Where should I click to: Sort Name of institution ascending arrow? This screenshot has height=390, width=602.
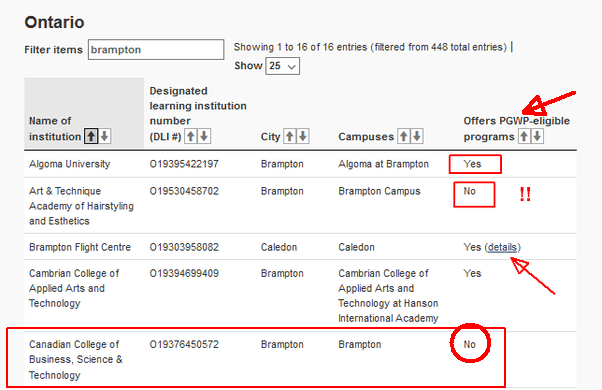91,136
